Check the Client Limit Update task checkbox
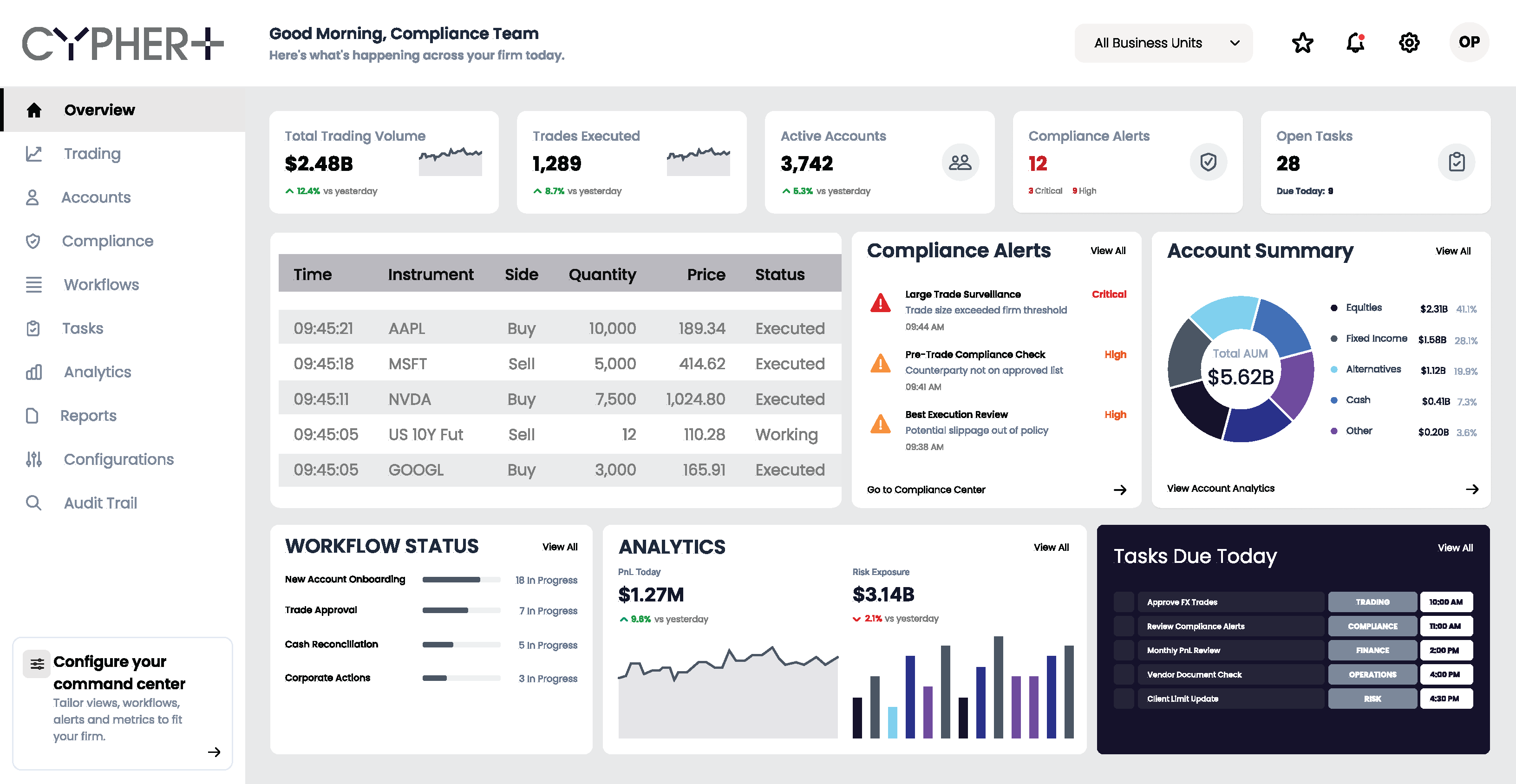This screenshot has width=1516, height=784. (1124, 699)
